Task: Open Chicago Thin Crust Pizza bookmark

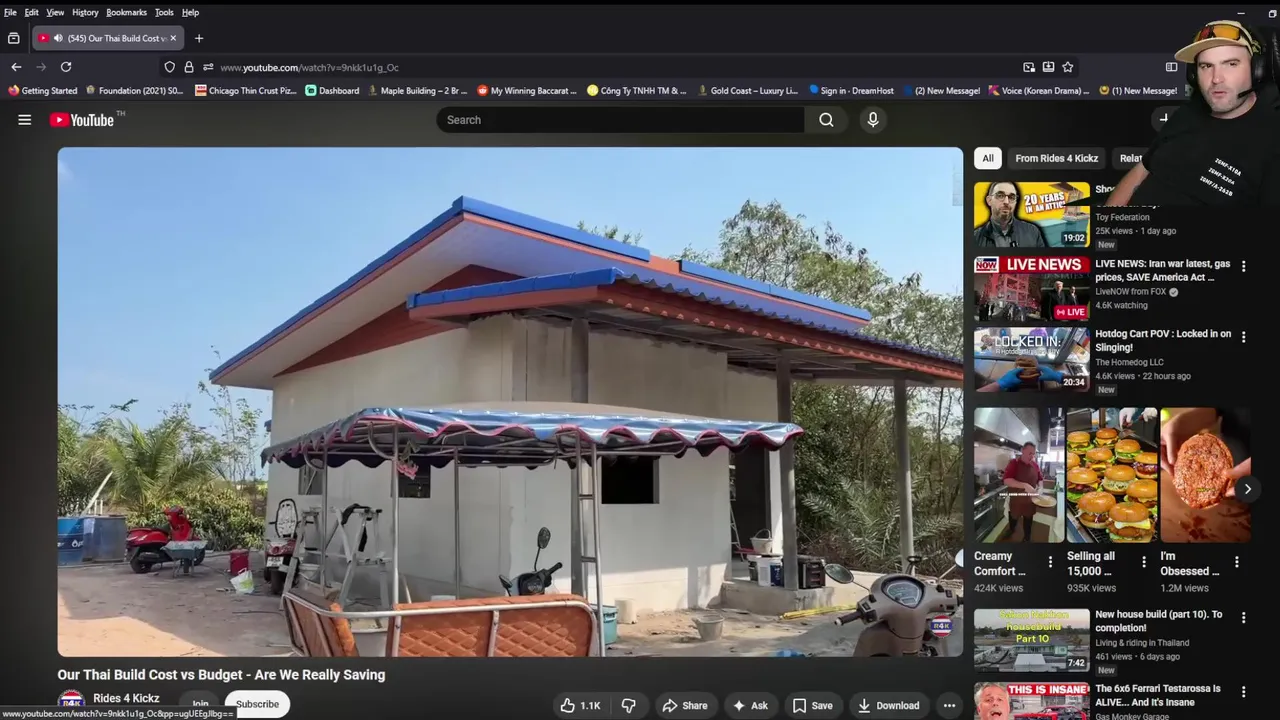Action: 246,90
